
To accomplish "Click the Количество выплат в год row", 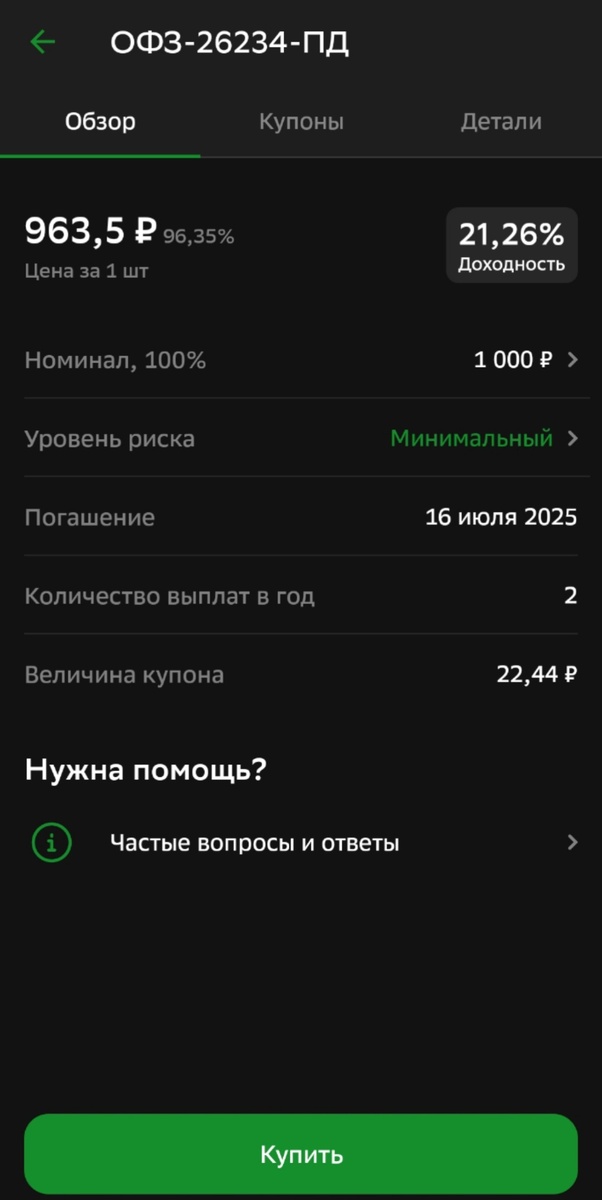I will click(x=300, y=595).
